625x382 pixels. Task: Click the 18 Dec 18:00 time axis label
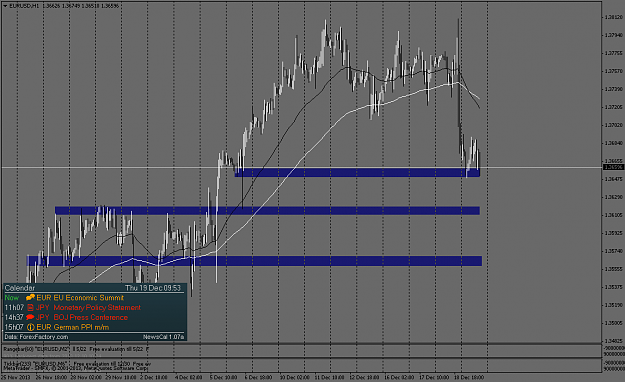tap(469, 377)
